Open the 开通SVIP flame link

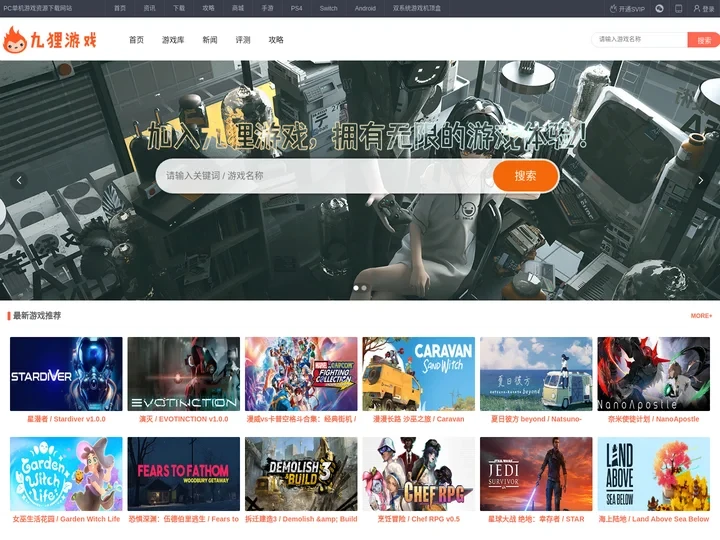[627, 9]
